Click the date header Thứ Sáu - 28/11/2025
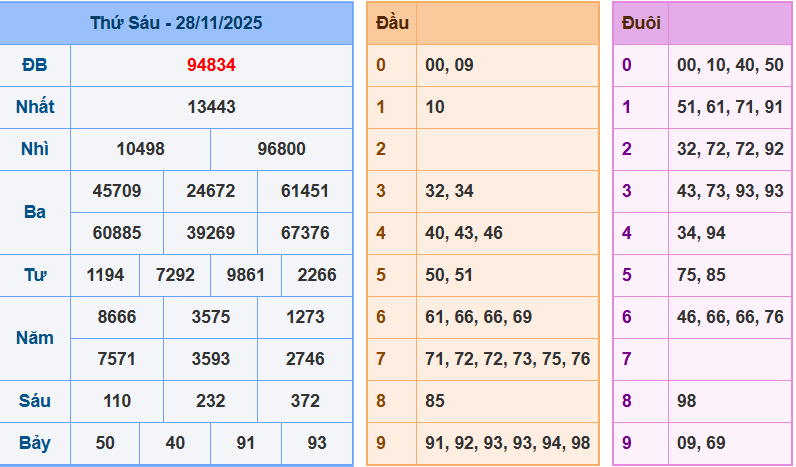This screenshot has width=796, height=467. (x=176, y=23)
